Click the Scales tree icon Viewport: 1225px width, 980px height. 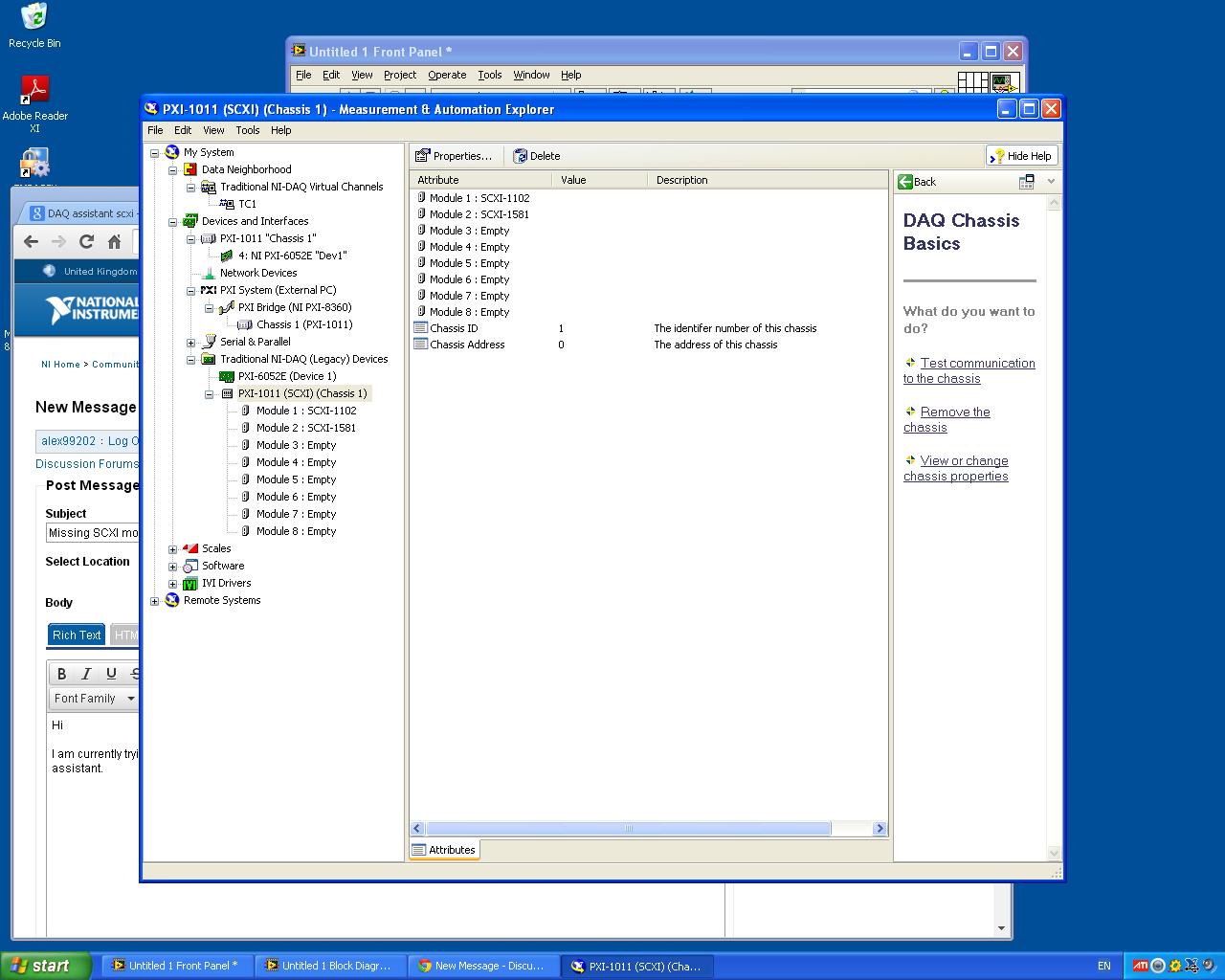[x=190, y=548]
